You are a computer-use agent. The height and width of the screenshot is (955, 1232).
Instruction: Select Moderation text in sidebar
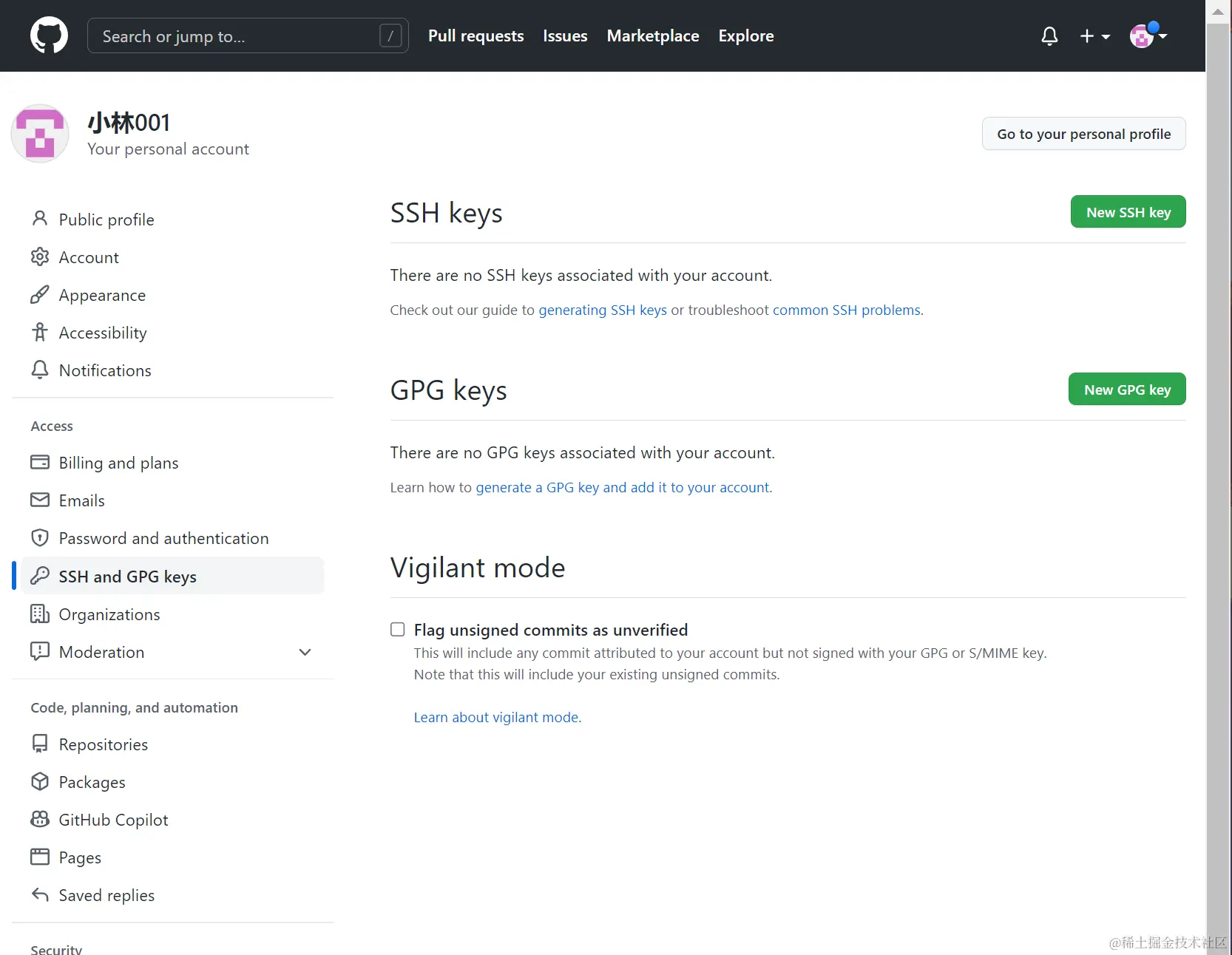[101, 652]
